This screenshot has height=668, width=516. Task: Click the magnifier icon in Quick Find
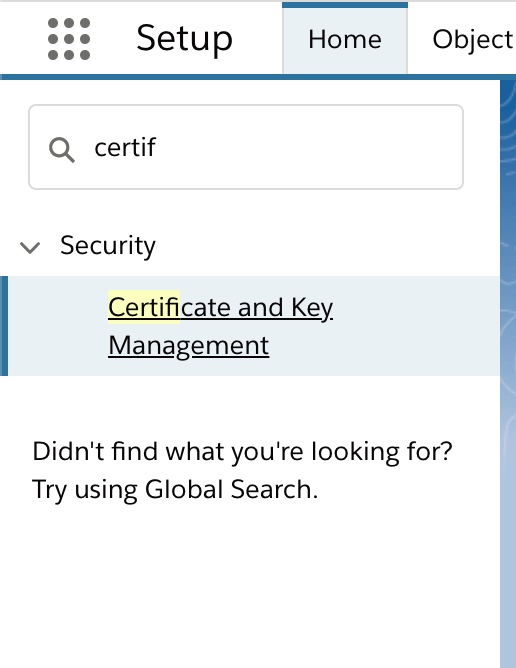point(62,150)
